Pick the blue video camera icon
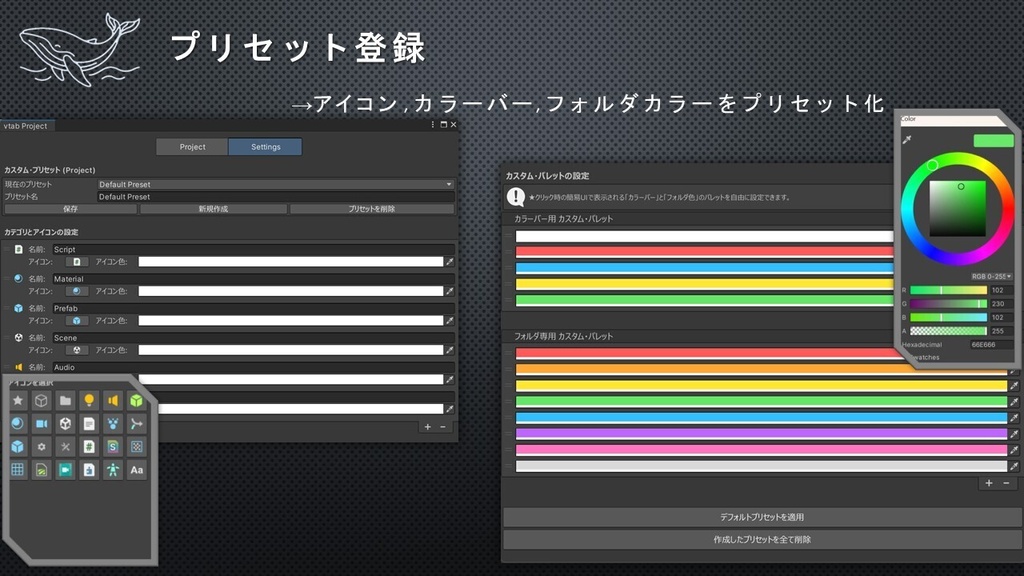Viewport: 1024px width, 576px height. (41, 424)
